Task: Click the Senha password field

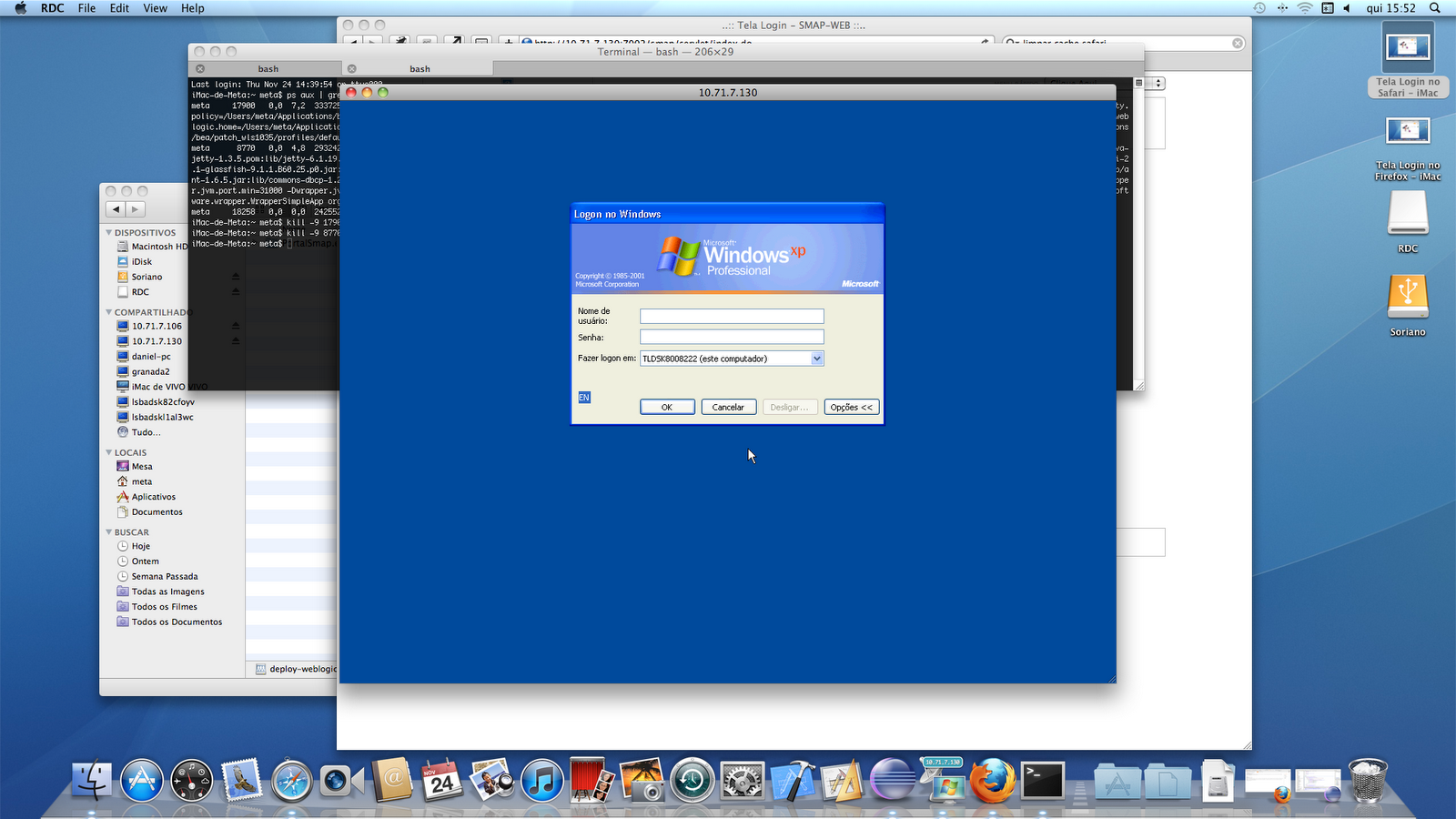Action: click(x=731, y=336)
